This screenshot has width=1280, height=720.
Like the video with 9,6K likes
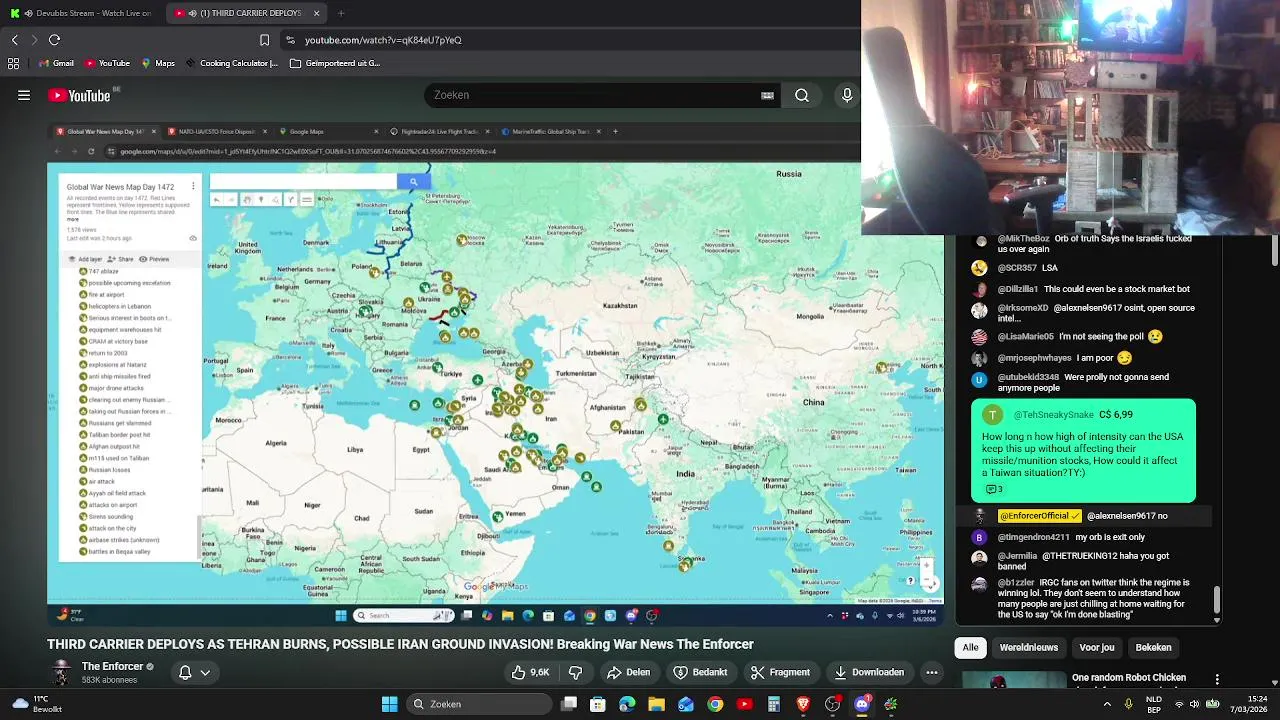(531, 672)
